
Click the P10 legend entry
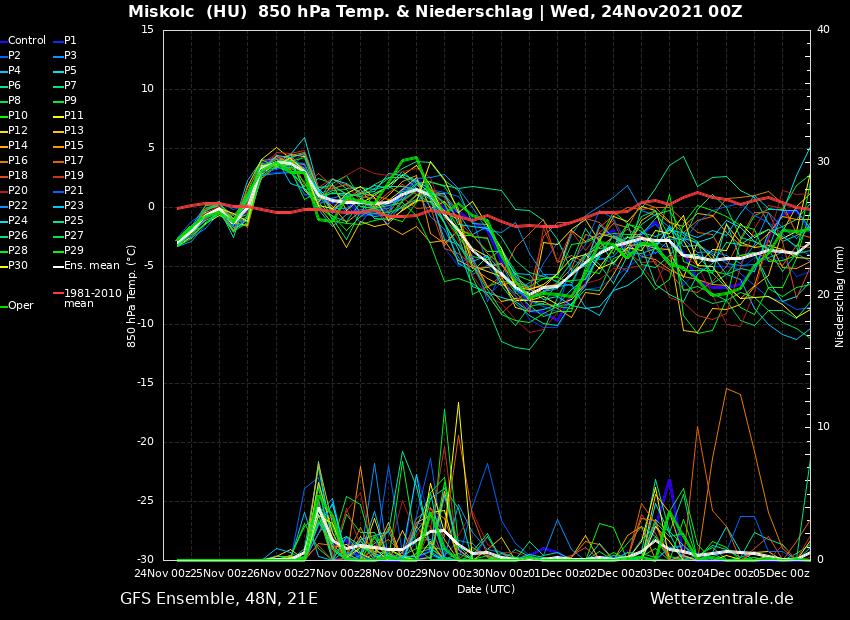(x=18, y=116)
